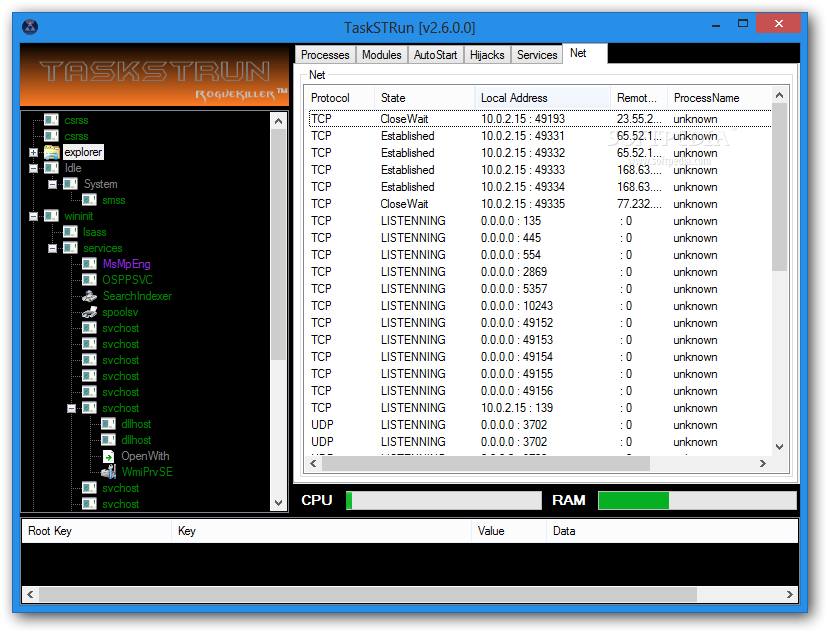Click the lsass process icon
The width and height of the screenshot is (828, 633).
(70, 232)
